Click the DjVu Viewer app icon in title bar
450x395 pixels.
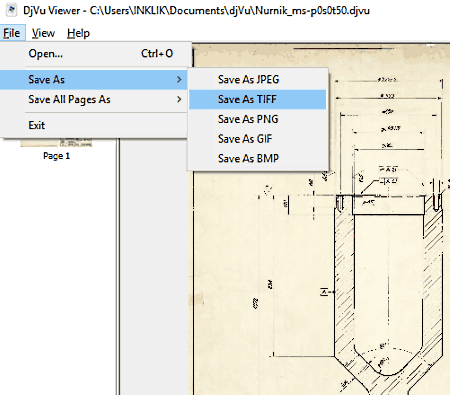tap(11, 10)
